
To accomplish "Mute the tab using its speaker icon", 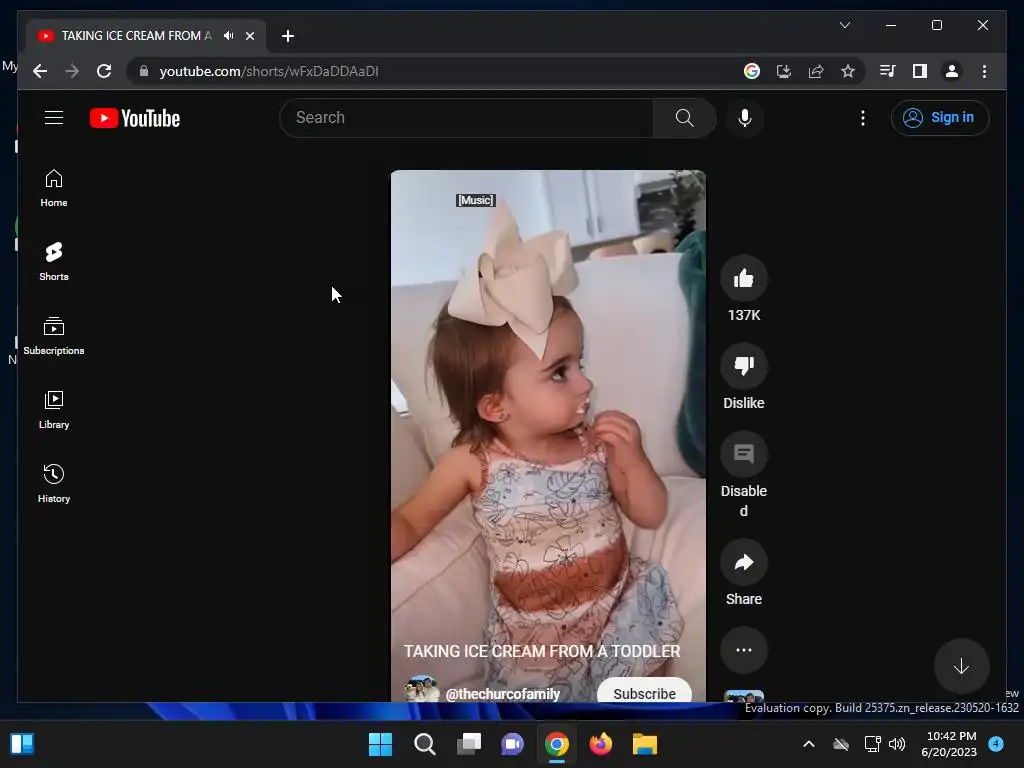I will [229, 36].
